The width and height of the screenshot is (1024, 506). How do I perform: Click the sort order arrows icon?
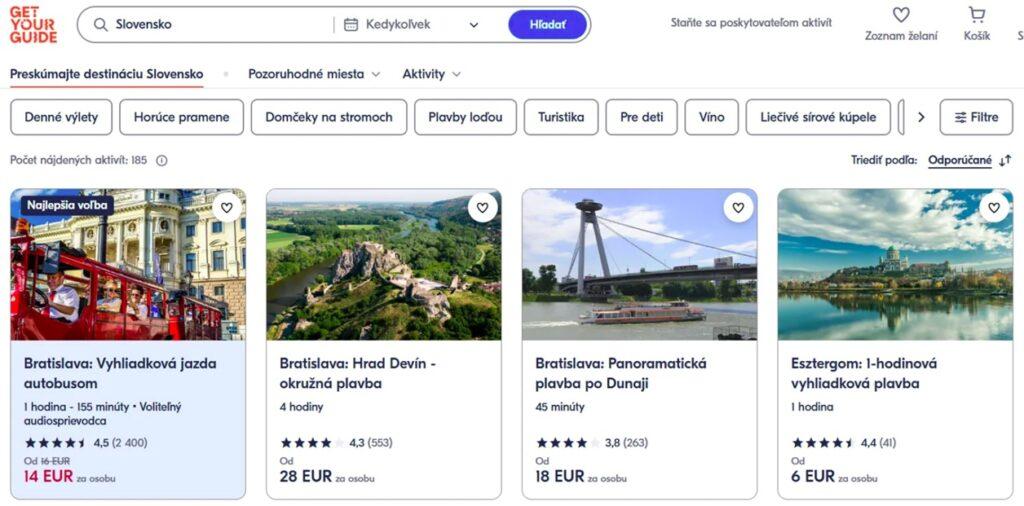[x=1005, y=160]
